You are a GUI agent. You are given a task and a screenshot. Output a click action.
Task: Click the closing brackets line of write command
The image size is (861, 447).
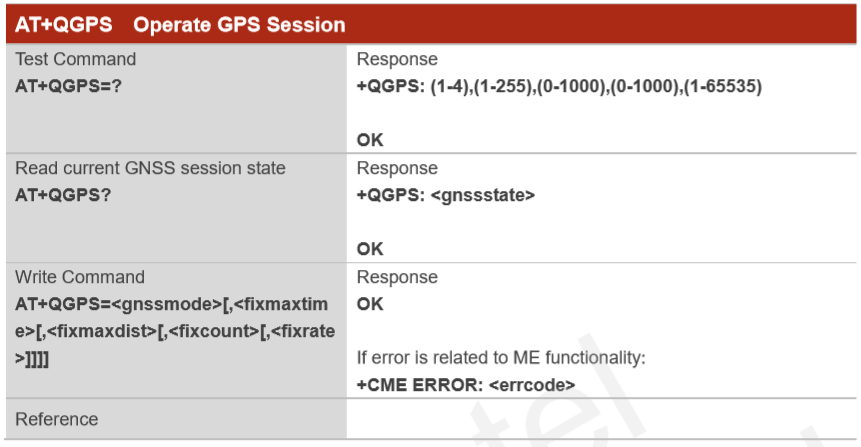32,359
